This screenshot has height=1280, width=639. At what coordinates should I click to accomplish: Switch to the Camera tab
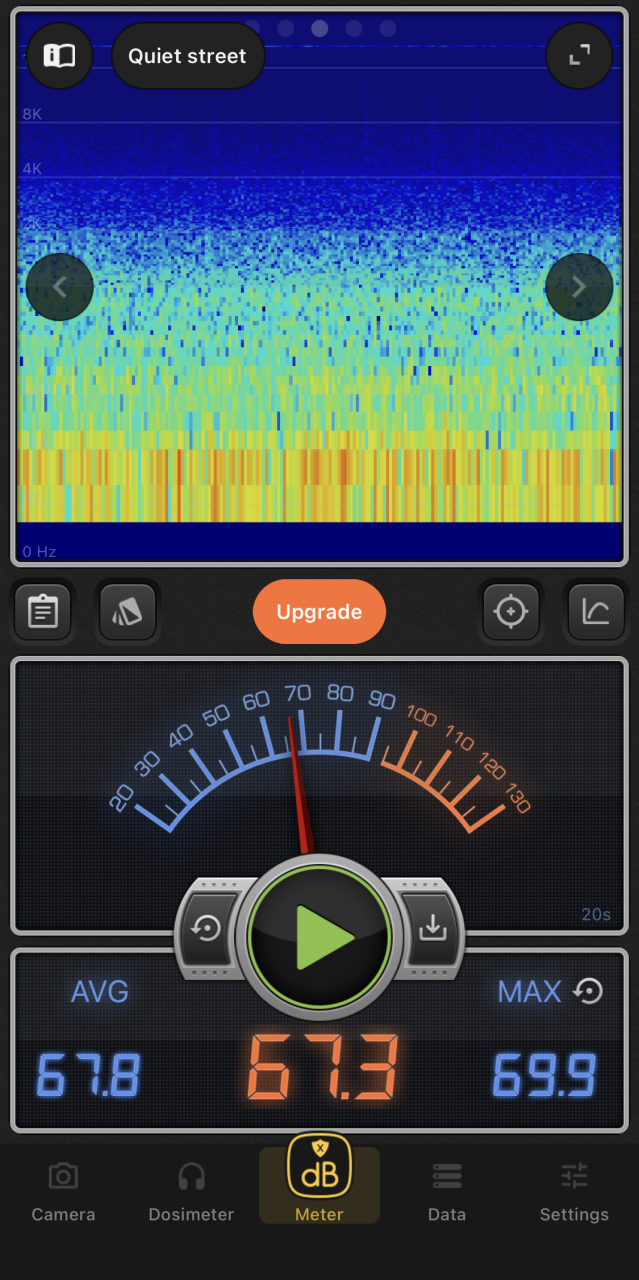click(x=63, y=1192)
